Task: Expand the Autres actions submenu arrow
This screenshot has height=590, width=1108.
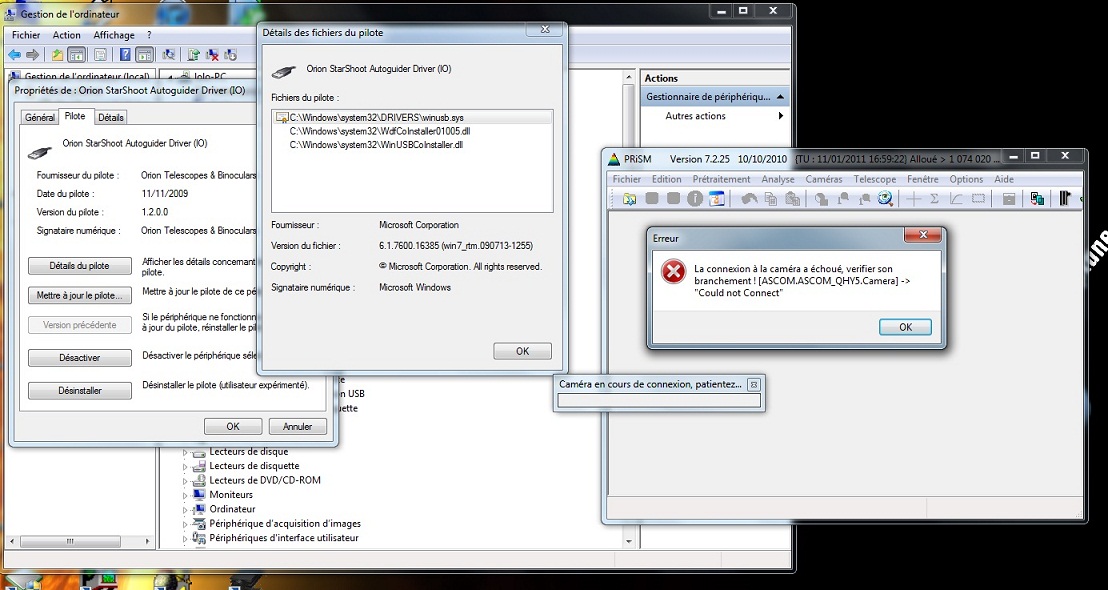Action: [x=780, y=116]
